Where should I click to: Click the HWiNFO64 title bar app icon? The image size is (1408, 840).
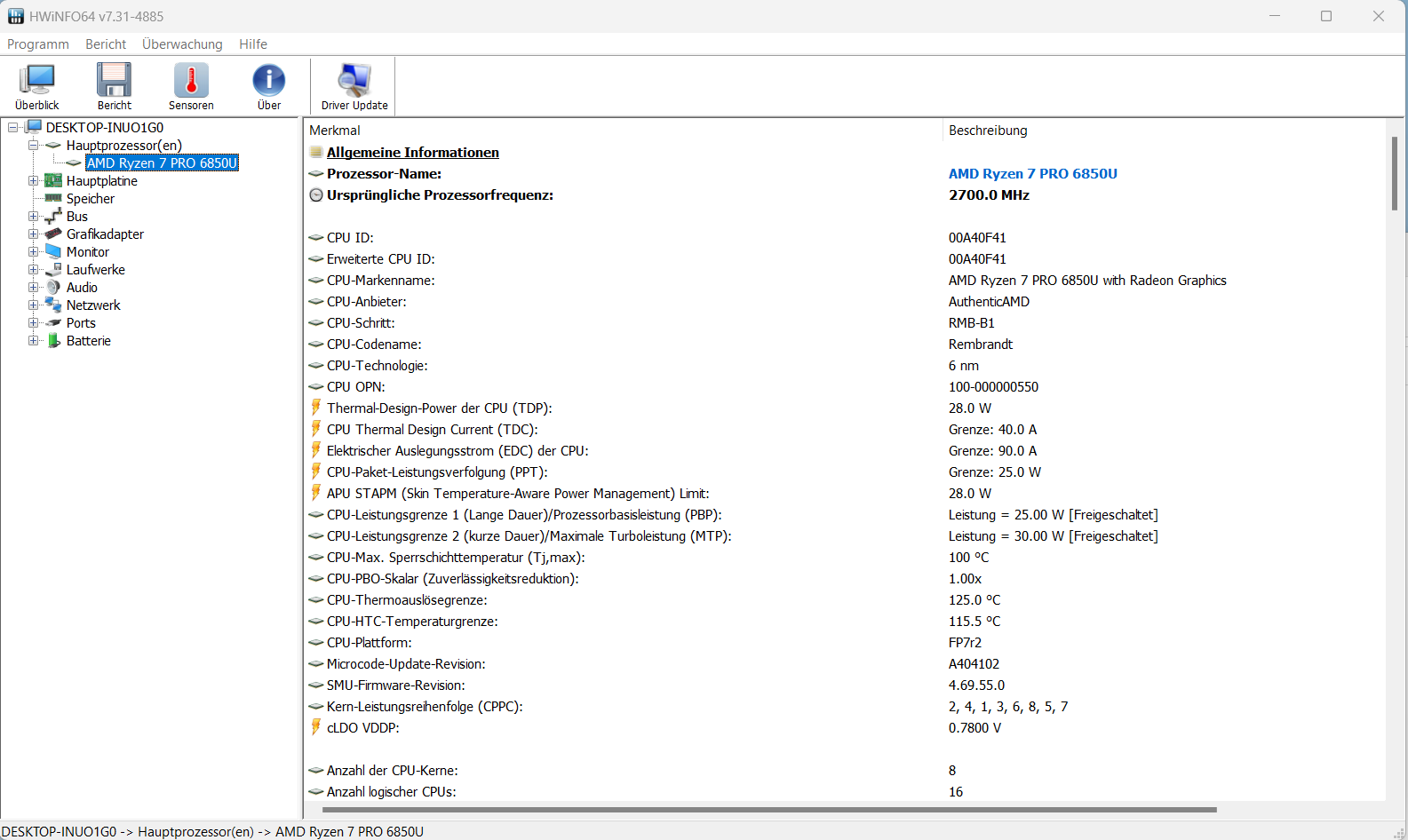pyautogui.click(x=16, y=16)
